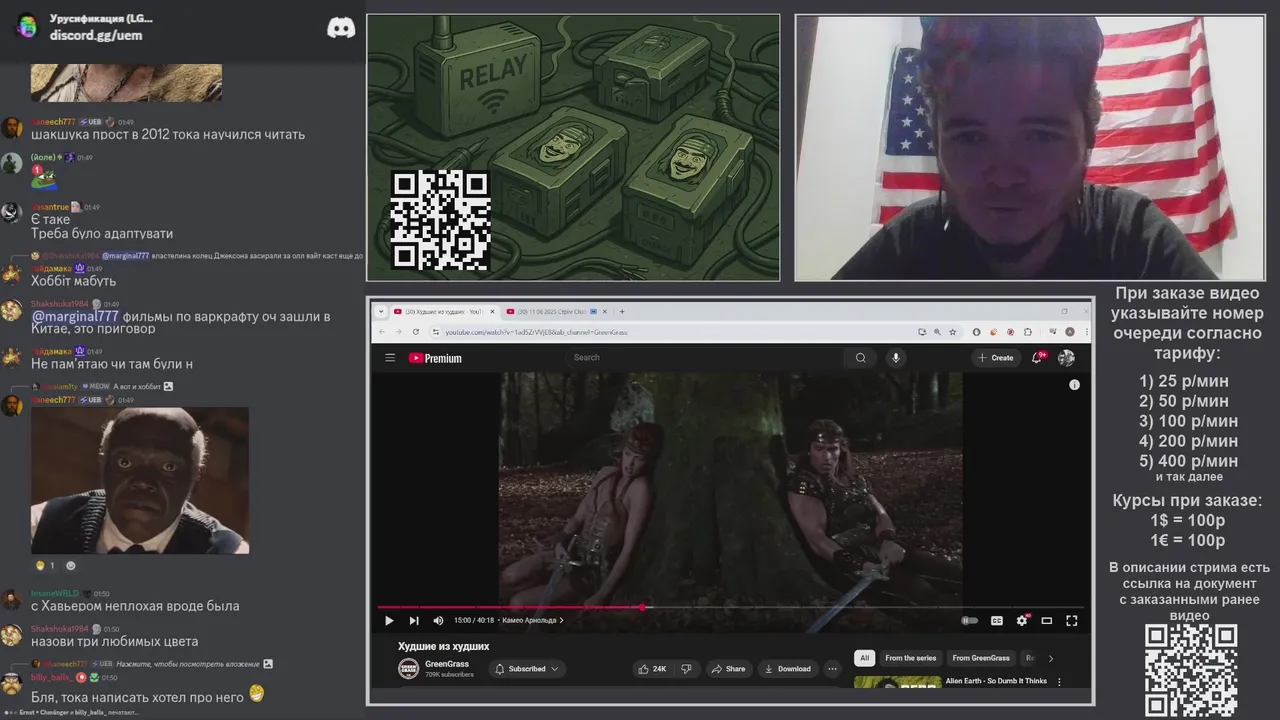The width and height of the screenshot is (1280, 720).
Task: Open options for 'Alien Earth' suggested video
Action: pos(1059,682)
